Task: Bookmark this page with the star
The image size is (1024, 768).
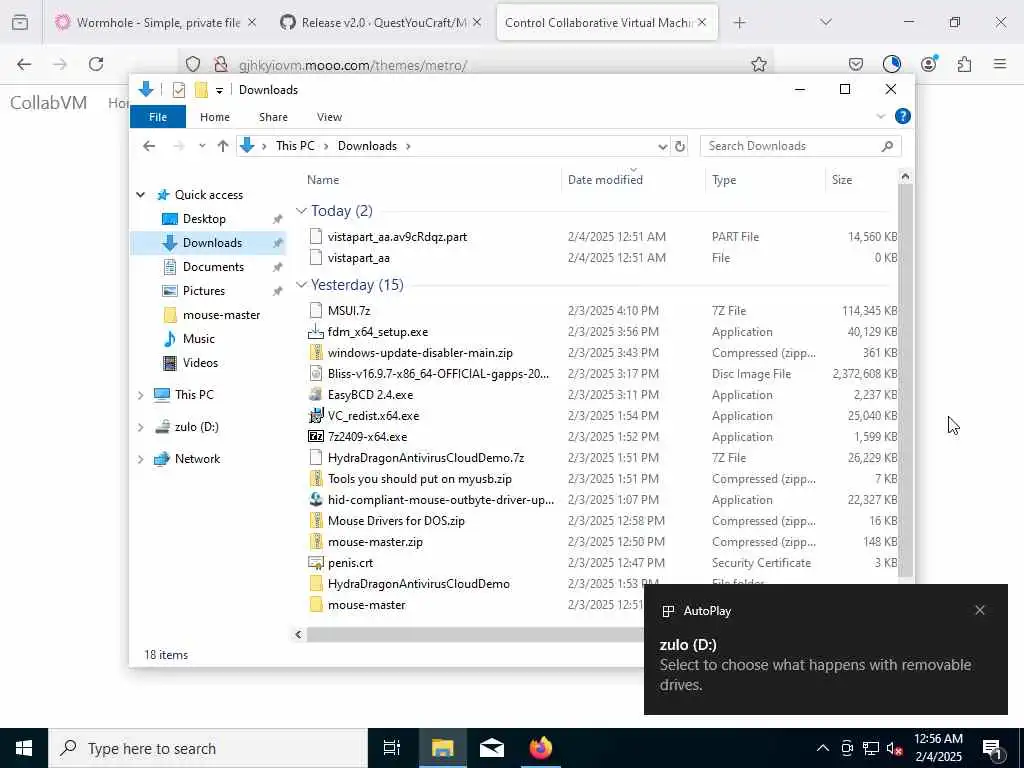Action: coord(758,64)
